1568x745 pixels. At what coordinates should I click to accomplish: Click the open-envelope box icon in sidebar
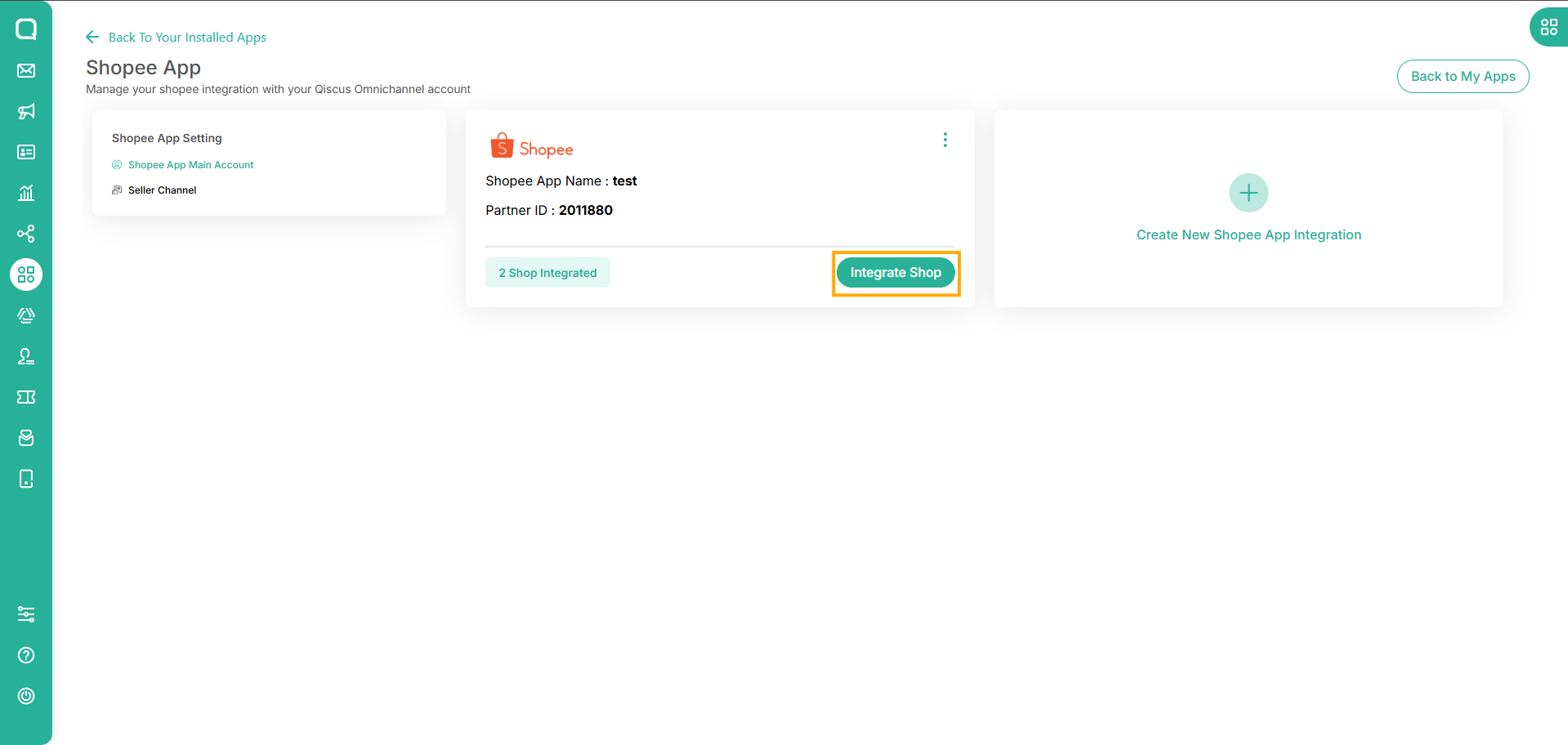(x=26, y=438)
